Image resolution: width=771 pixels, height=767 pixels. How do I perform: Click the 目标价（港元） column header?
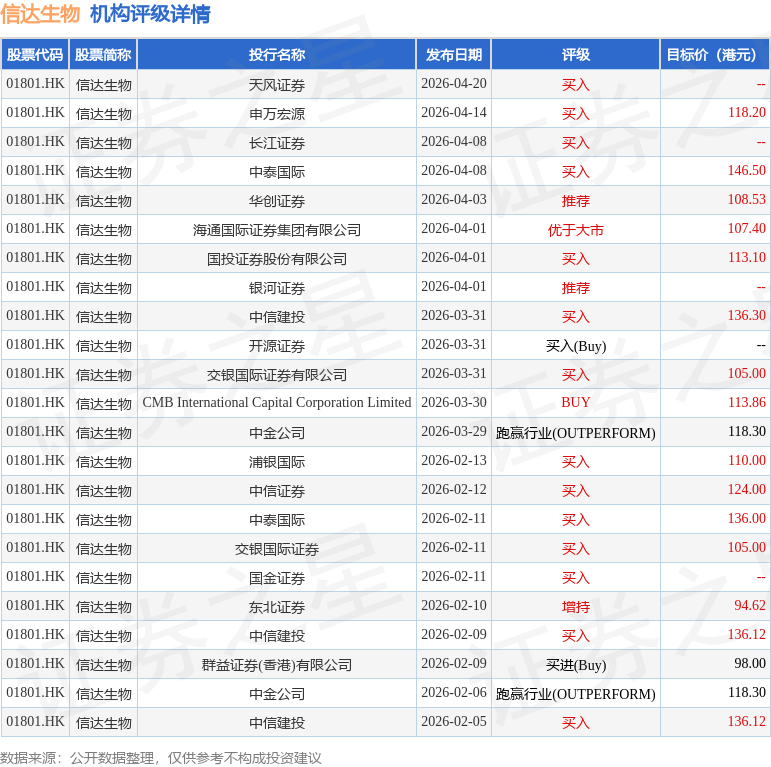pos(715,55)
